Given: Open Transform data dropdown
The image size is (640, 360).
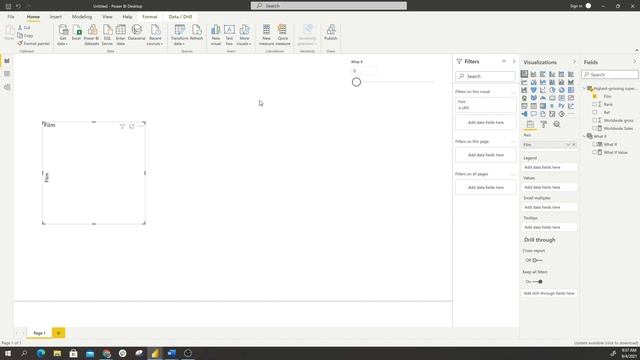Looking at the screenshot, I should point(180,35).
